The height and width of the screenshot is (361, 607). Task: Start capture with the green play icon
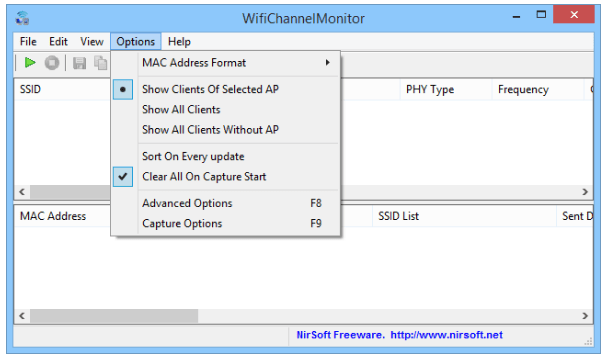click(x=30, y=62)
